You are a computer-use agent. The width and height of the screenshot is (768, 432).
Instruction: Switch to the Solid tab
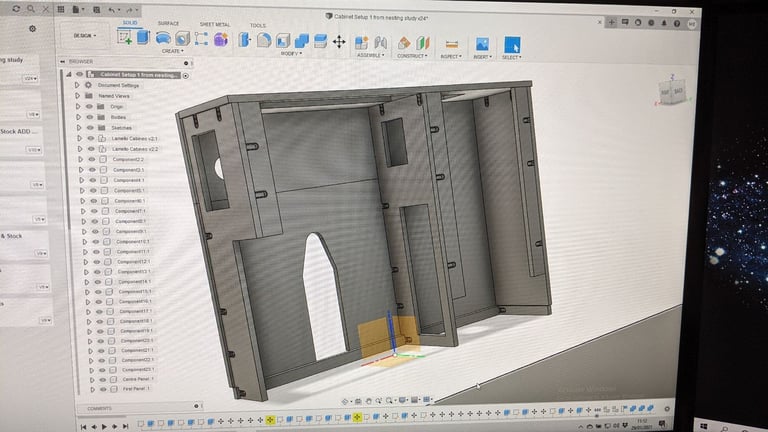tap(130, 23)
